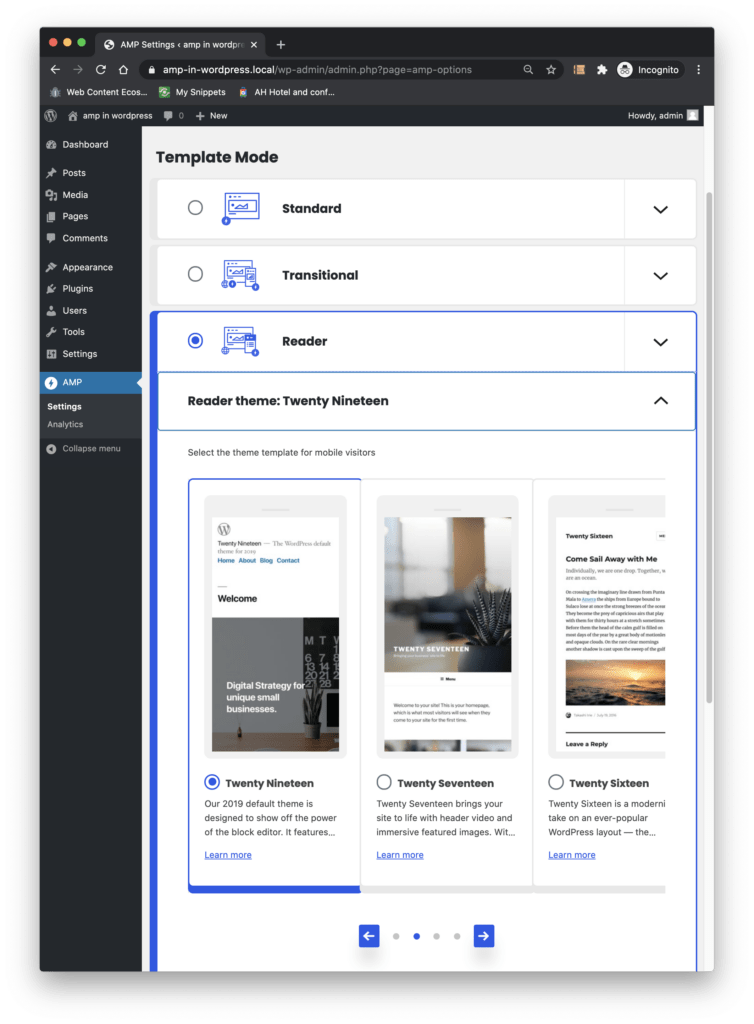Image resolution: width=754 pixels, height=1024 pixels.
Task: Jump to fourth carousel page dot
Action: pos(457,936)
